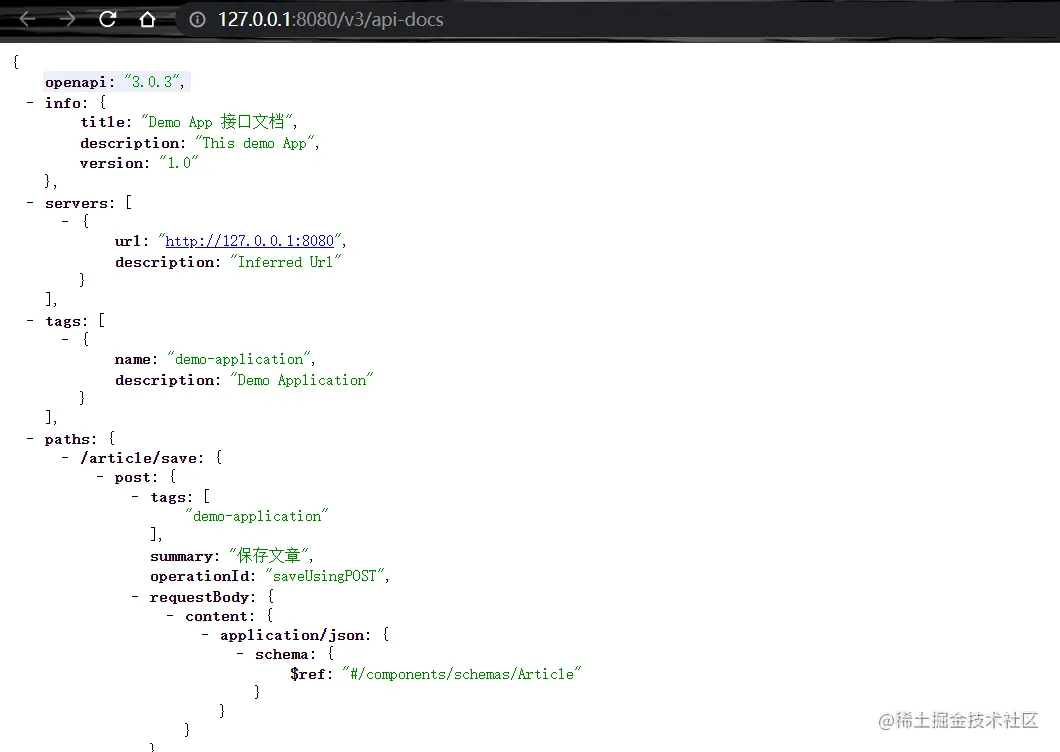Collapse the top-level tags array
This screenshot has width=1060, height=752.
click(x=30, y=321)
